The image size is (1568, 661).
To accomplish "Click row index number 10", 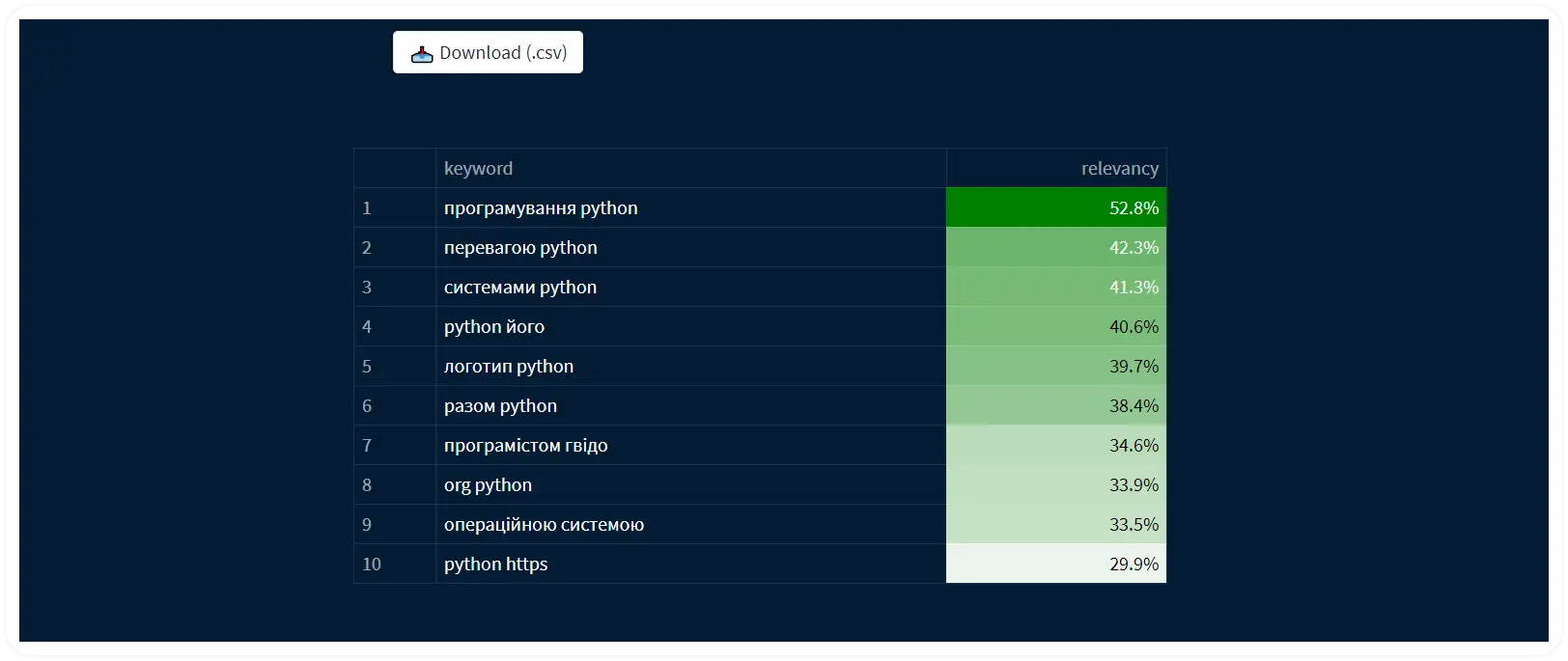I will point(372,564).
